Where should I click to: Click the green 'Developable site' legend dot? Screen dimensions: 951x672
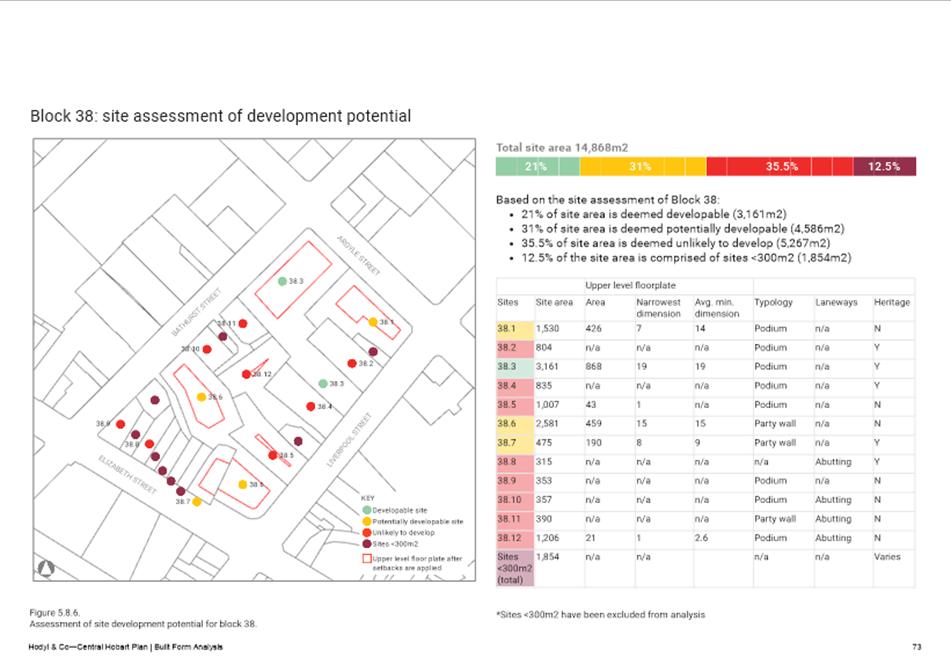click(367, 510)
